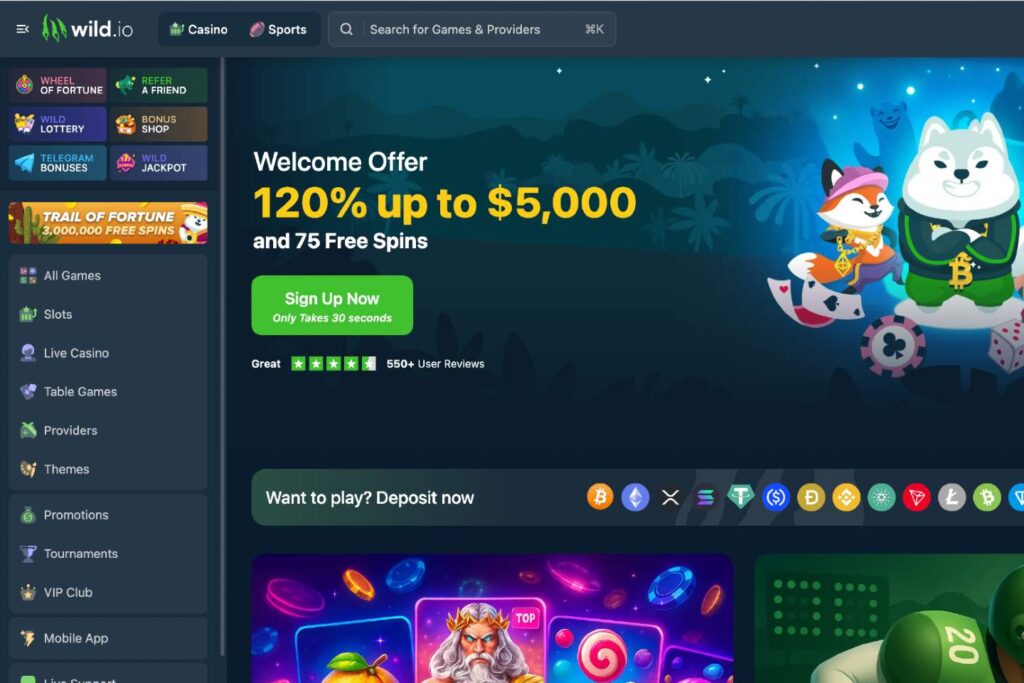Collapse the sidebar with the hamburger icon

click(x=22, y=29)
